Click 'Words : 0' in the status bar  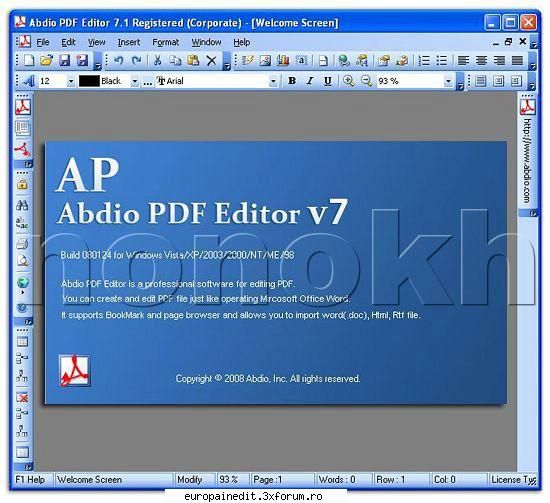coord(337,479)
